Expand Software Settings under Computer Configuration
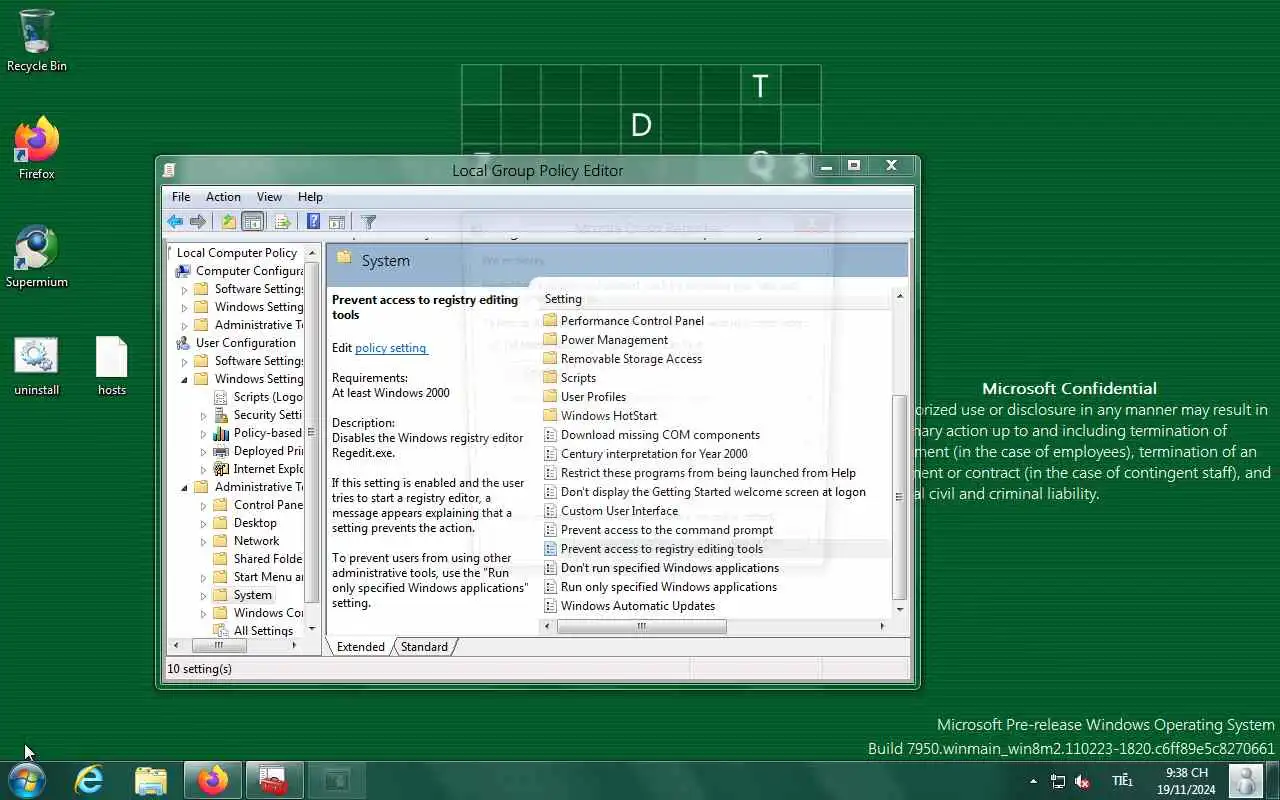The image size is (1280, 800). 184,290
